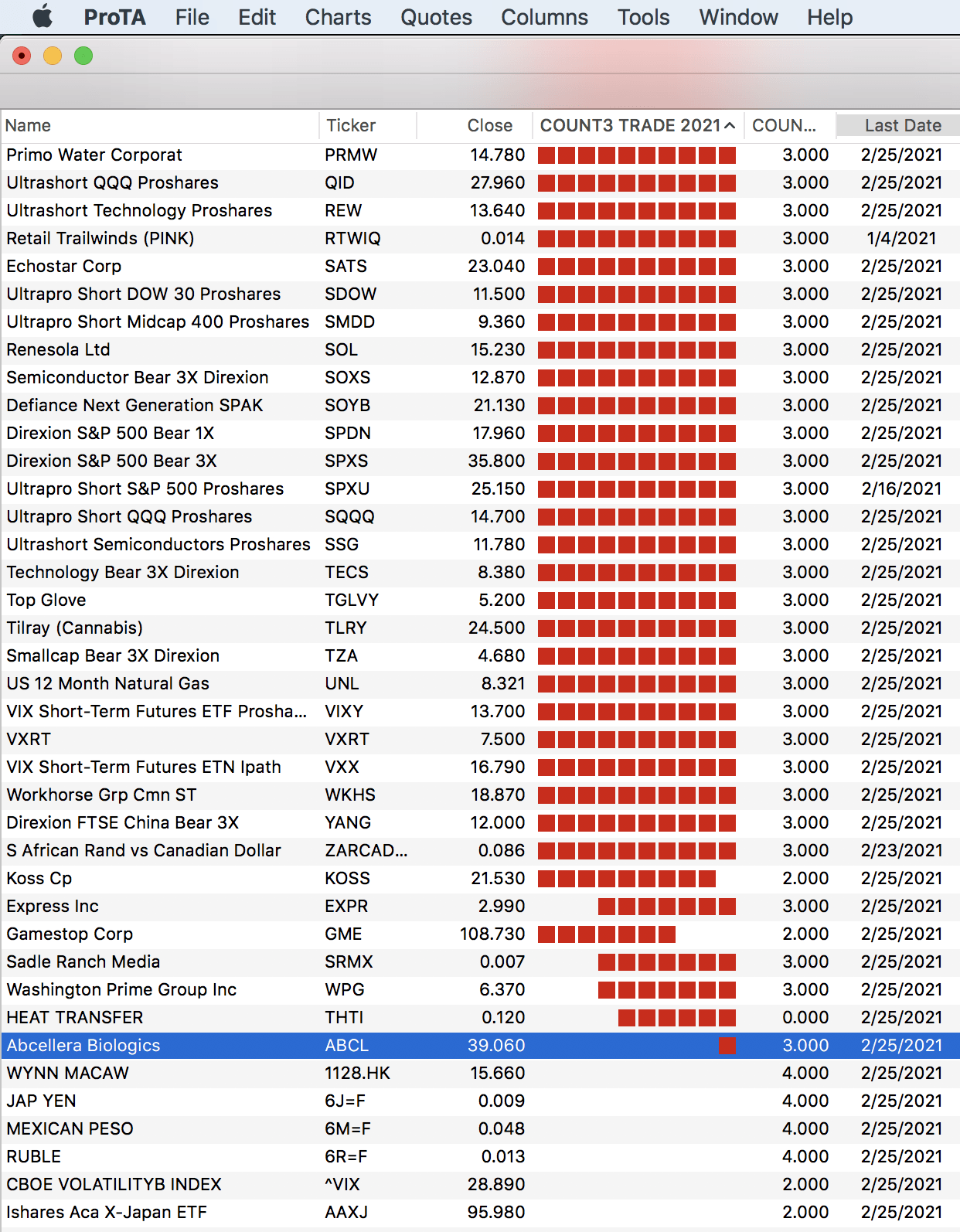Select Direxion S&P 500 Bear 1X
The height and width of the screenshot is (1232, 960).
click(480, 433)
